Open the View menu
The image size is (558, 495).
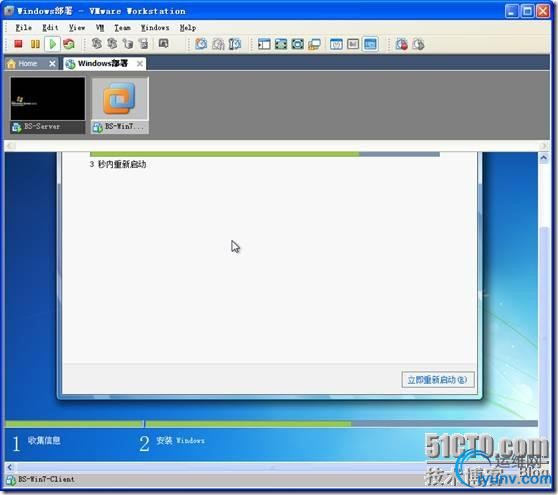click(x=77, y=27)
